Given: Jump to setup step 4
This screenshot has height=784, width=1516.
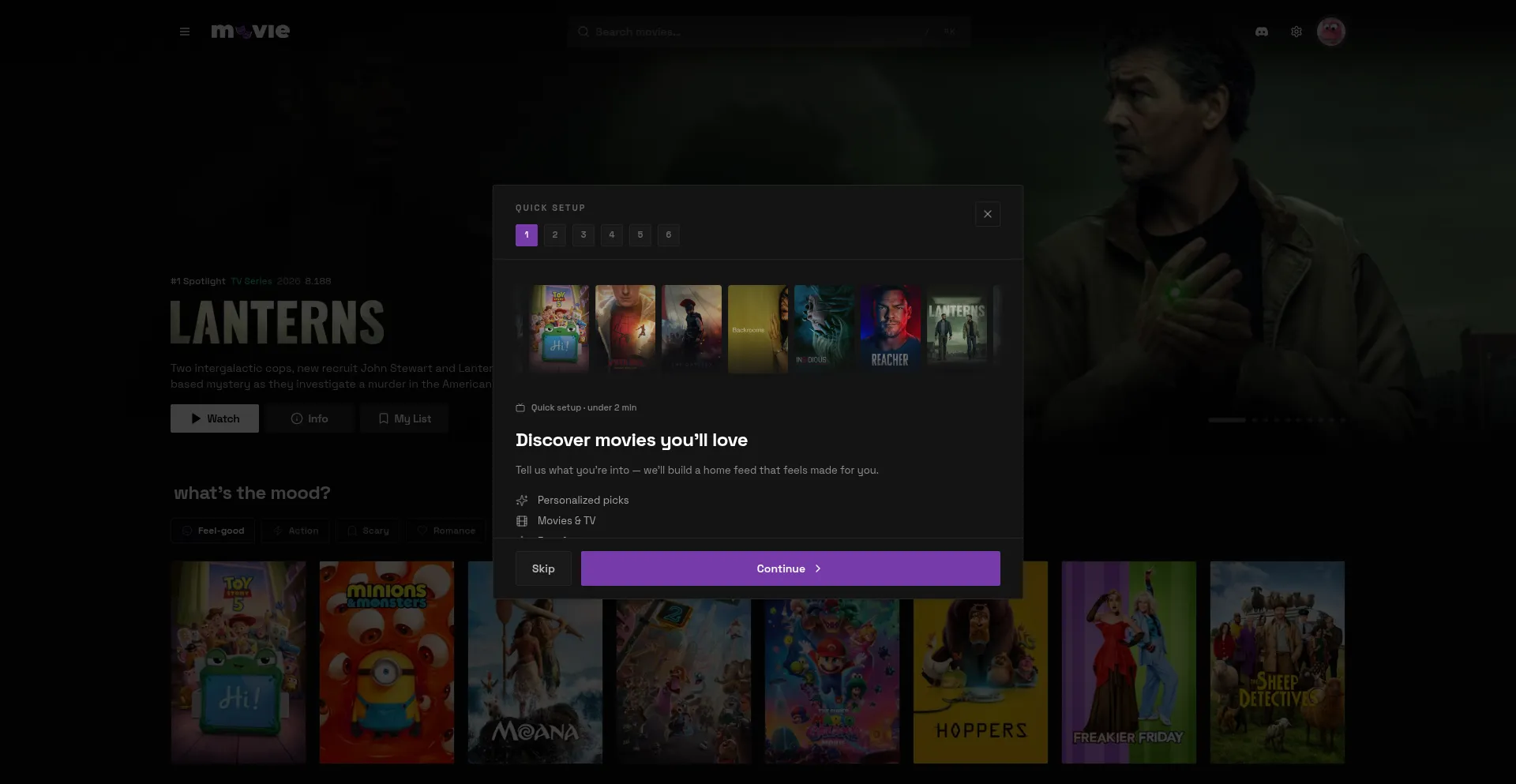Looking at the screenshot, I should pyautogui.click(x=612, y=235).
